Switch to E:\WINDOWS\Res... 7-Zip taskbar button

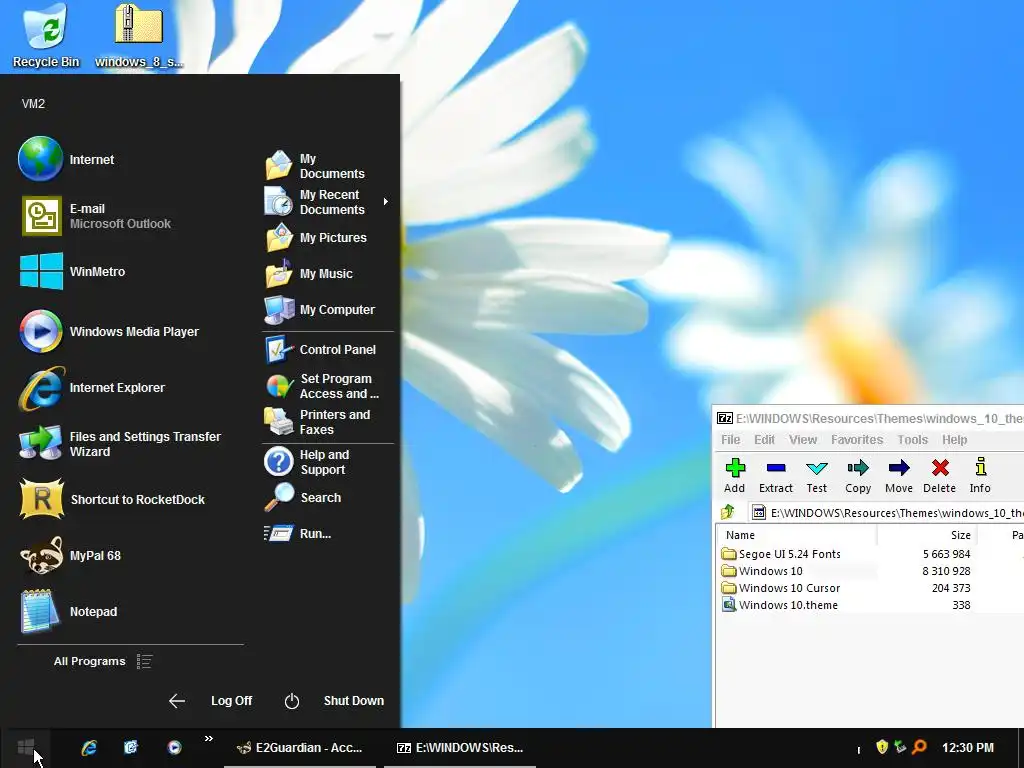point(460,748)
